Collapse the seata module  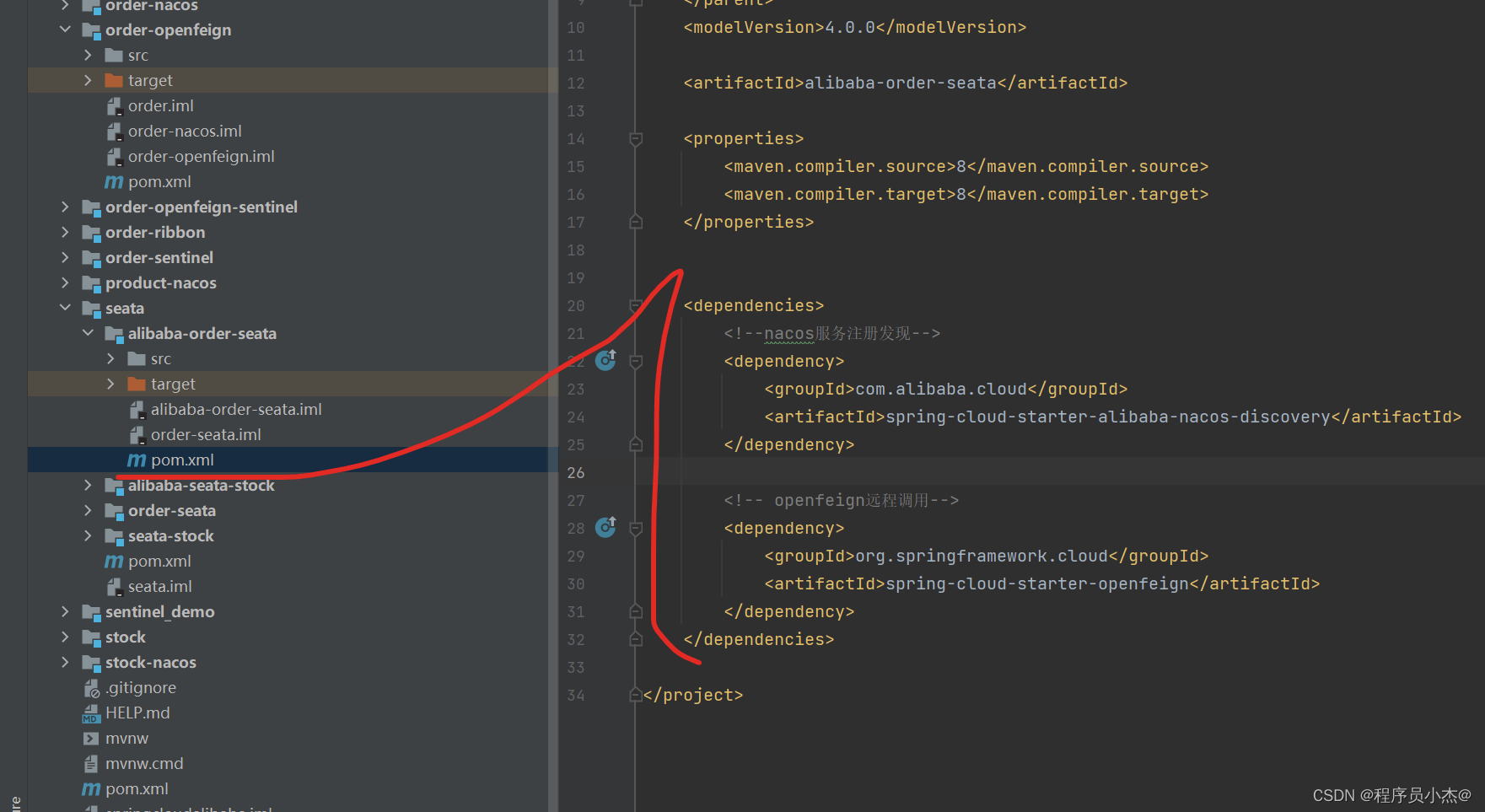pyautogui.click(x=65, y=308)
